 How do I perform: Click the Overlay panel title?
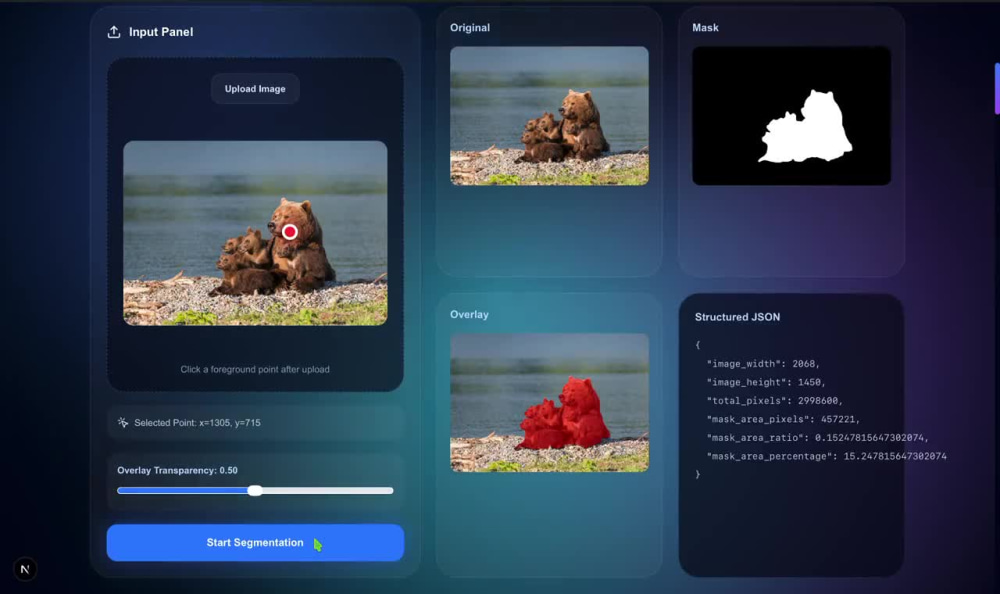tap(469, 315)
